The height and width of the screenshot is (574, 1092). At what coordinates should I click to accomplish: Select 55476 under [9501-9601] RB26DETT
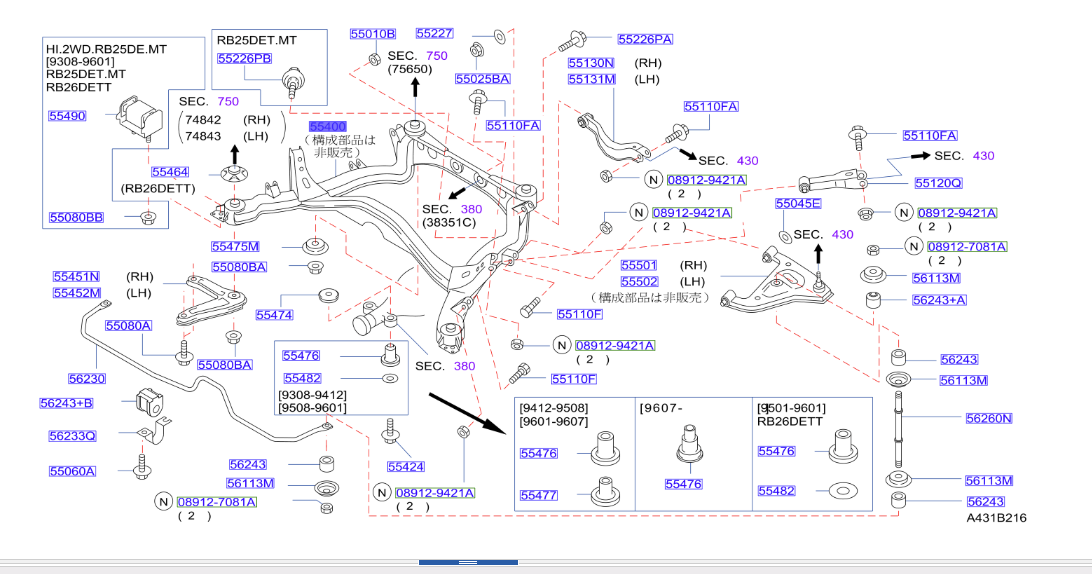[777, 451]
